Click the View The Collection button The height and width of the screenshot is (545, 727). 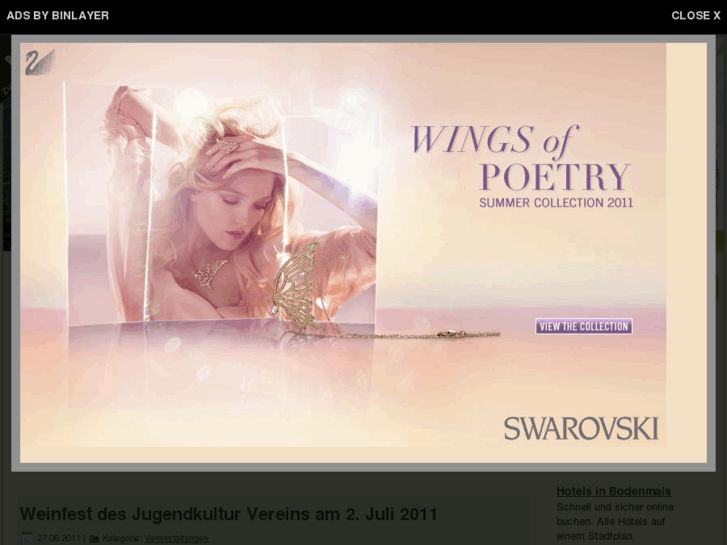584,326
